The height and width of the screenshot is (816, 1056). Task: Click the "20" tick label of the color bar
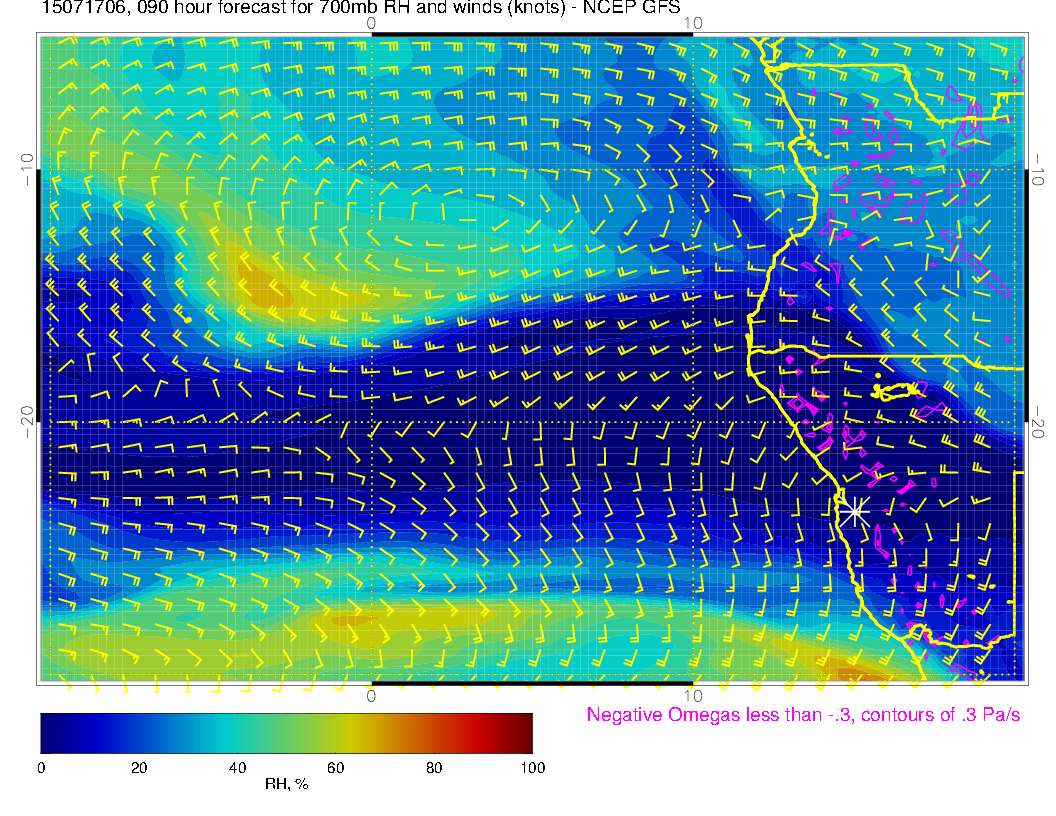tap(139, 768)
